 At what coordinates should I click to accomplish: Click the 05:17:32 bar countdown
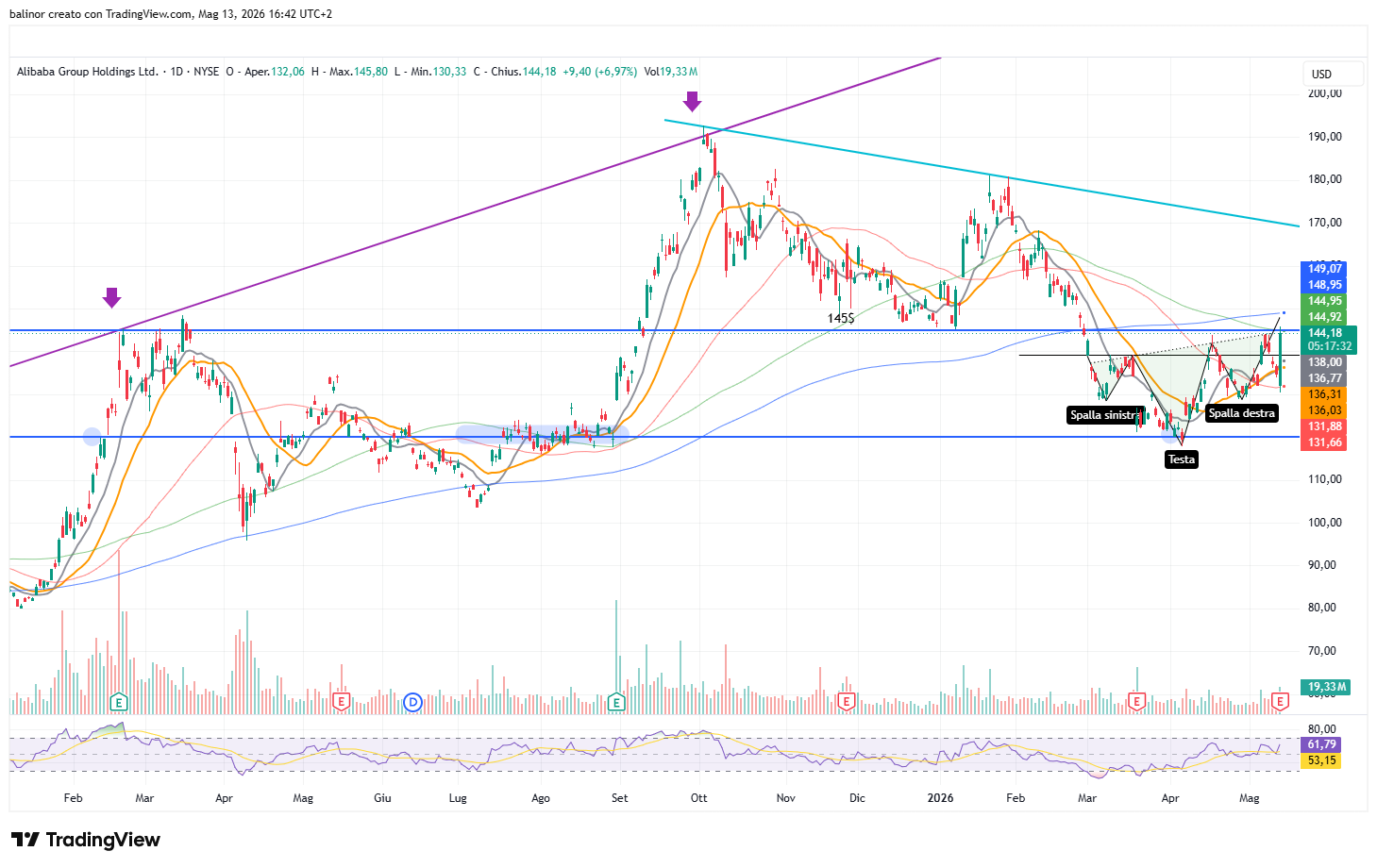tap(1329, 346)
